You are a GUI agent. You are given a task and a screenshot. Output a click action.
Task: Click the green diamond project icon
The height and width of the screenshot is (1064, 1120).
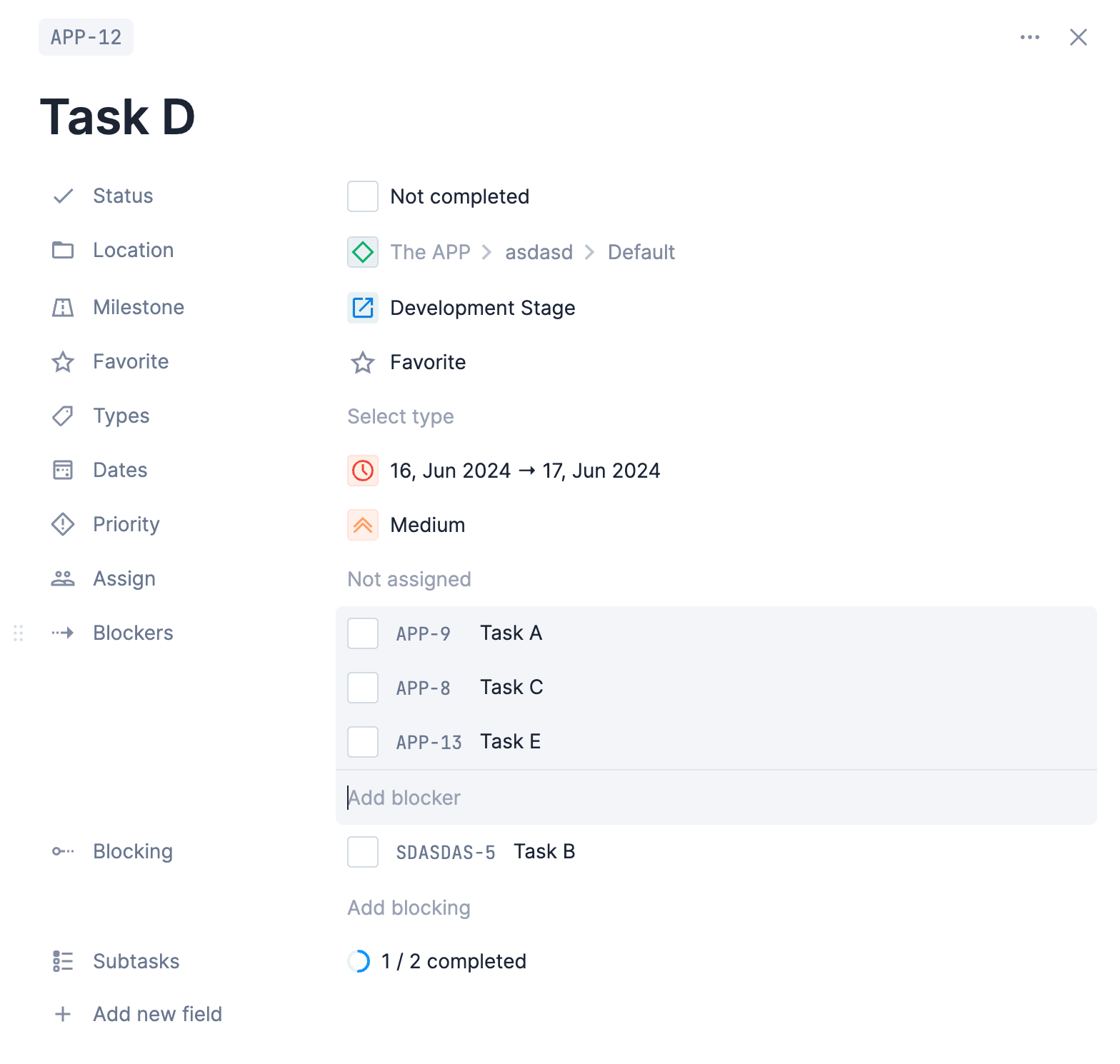coord(363,252)
